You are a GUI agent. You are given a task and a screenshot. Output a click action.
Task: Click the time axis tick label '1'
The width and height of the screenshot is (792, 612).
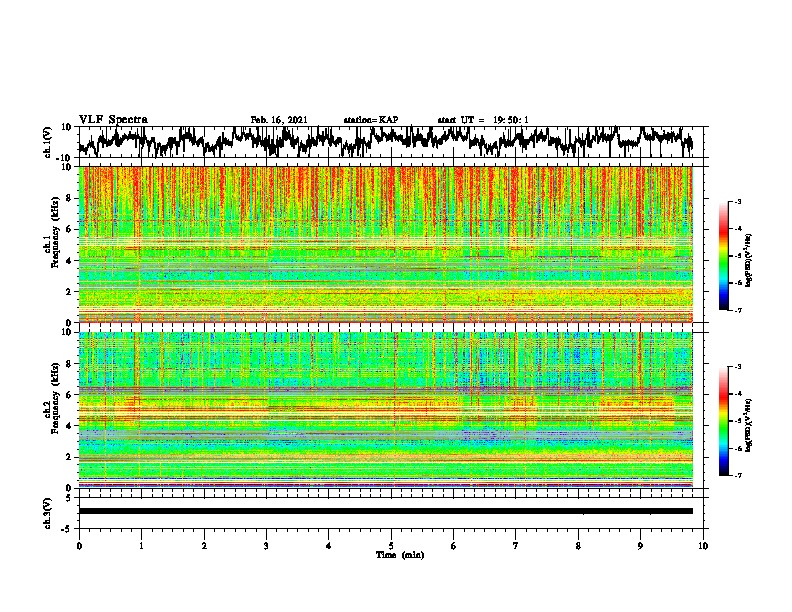click(x=141, y=546)
